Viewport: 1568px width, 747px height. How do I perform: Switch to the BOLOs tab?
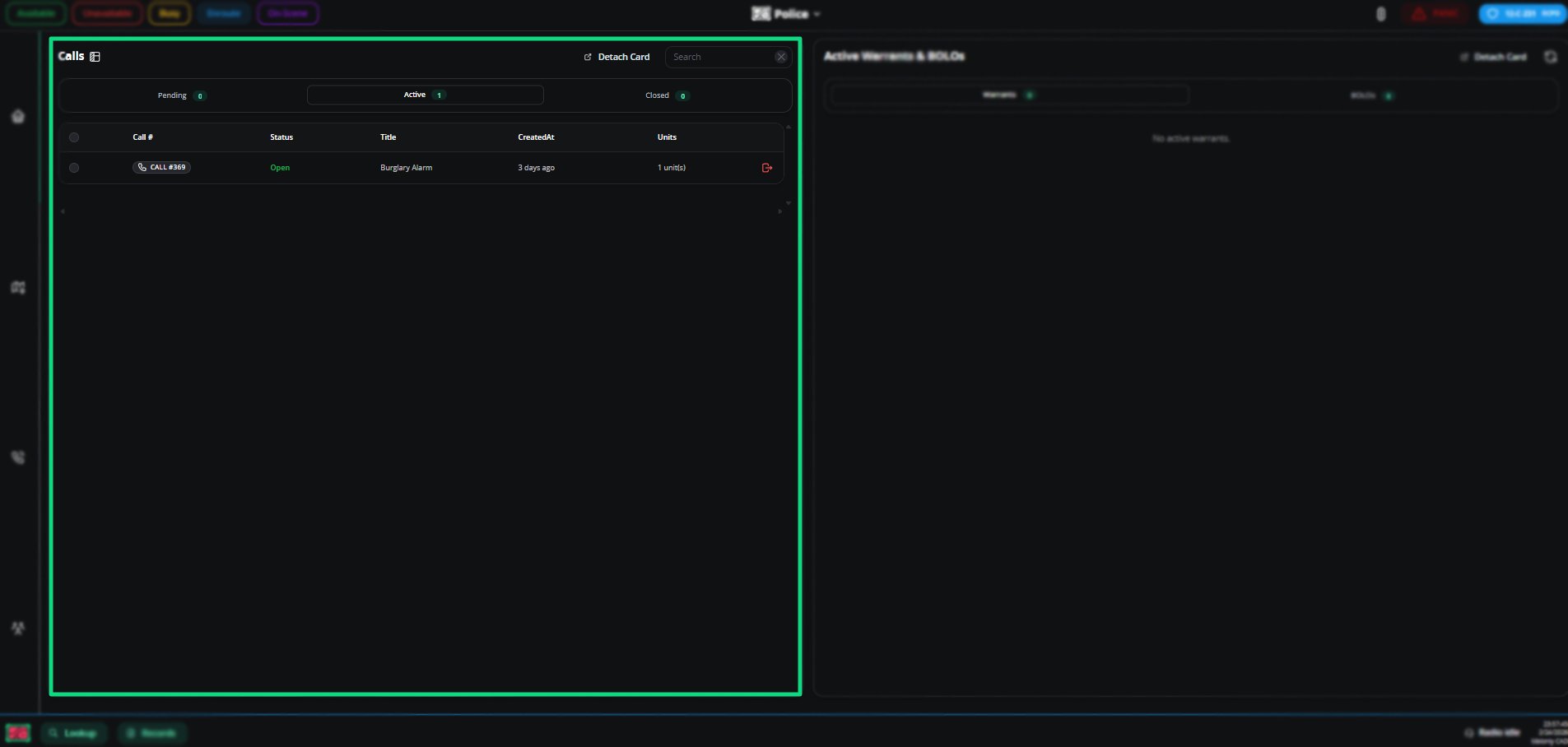[x=1372, y=95]
